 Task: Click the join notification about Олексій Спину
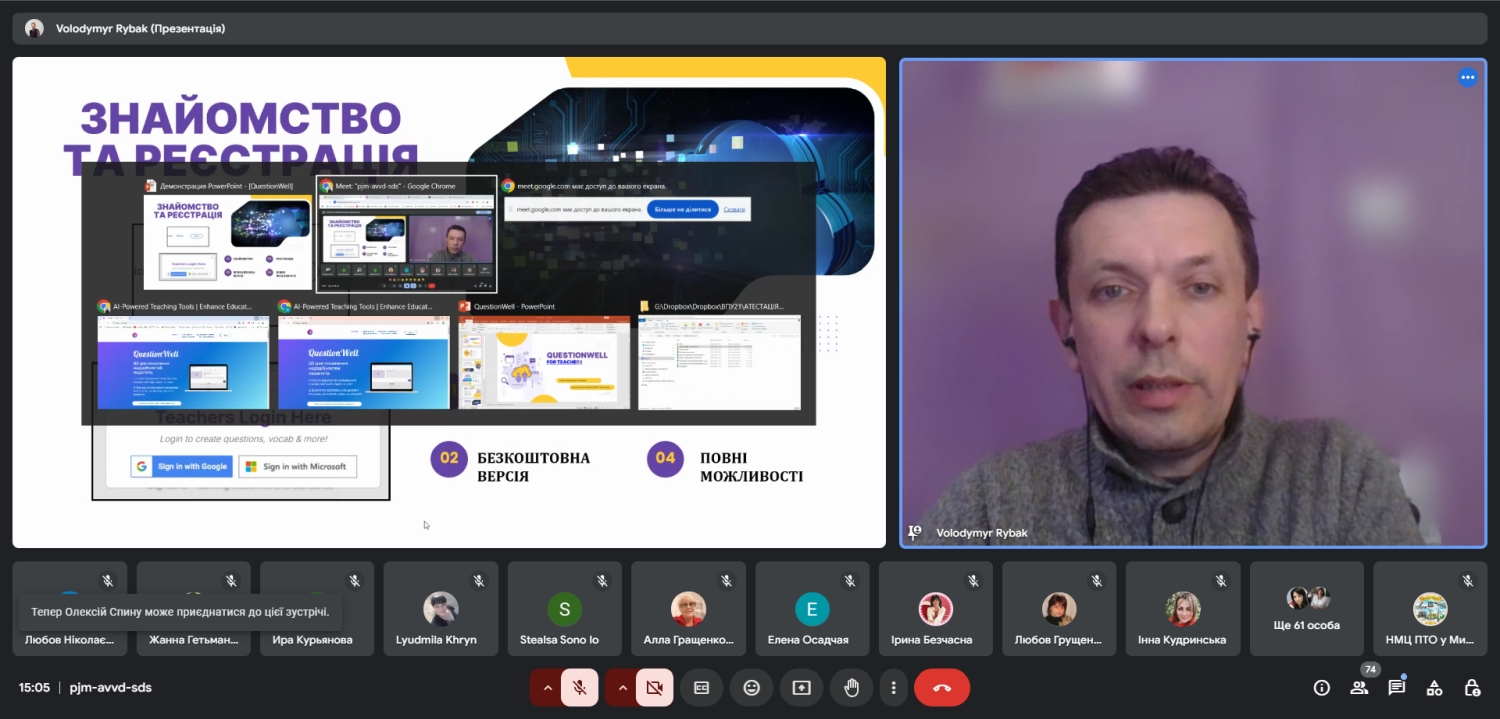point(180,611)
